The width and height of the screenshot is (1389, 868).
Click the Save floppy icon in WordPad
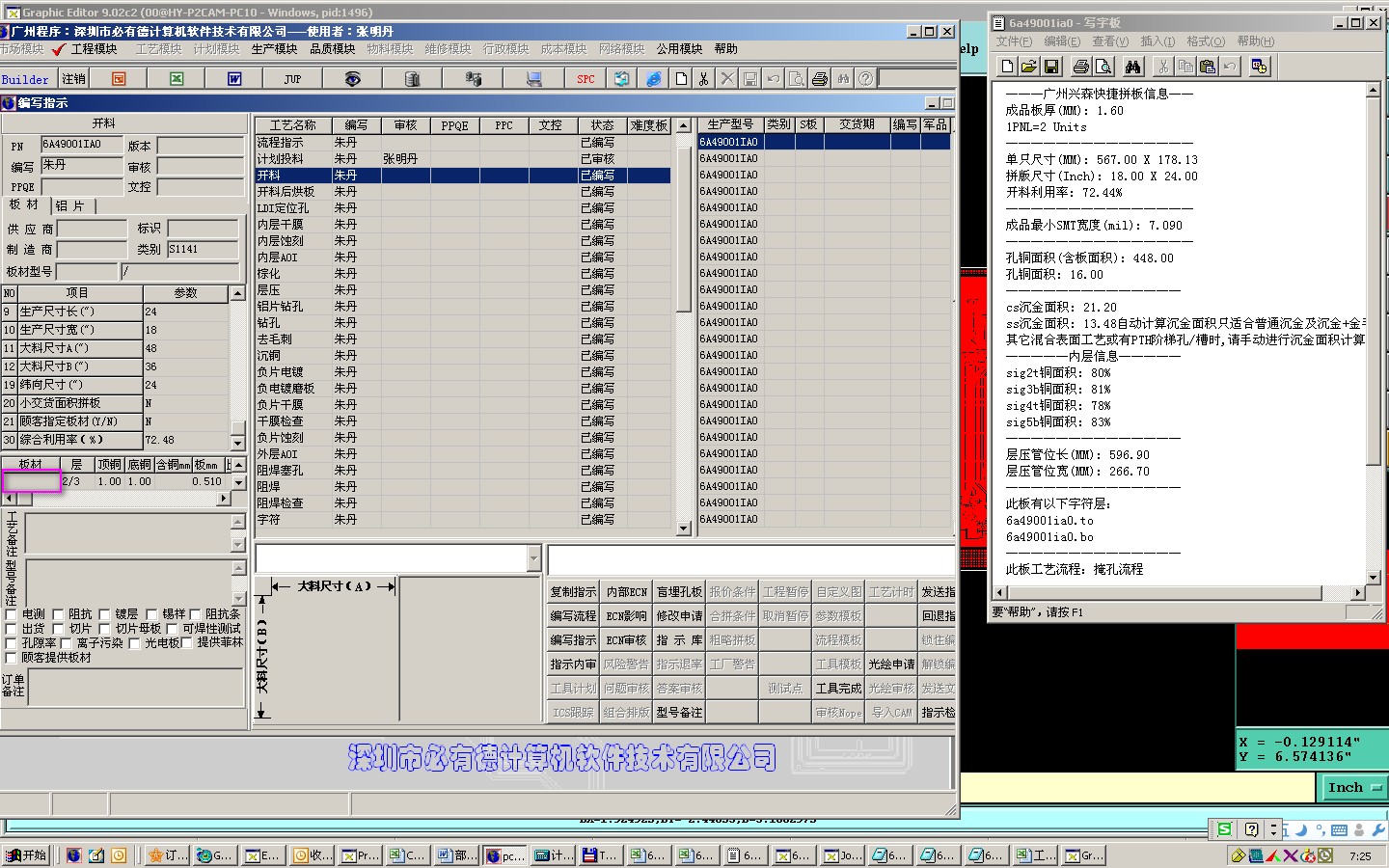(x=1051, y=67)
